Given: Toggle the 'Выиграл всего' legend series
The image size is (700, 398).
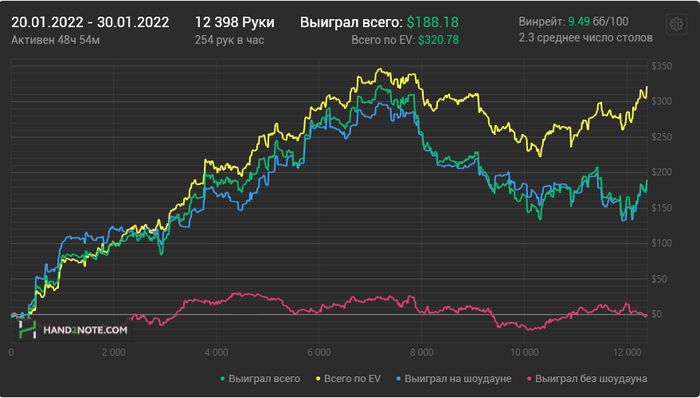Looking at the screenshot, I should (x=260, y=379).
